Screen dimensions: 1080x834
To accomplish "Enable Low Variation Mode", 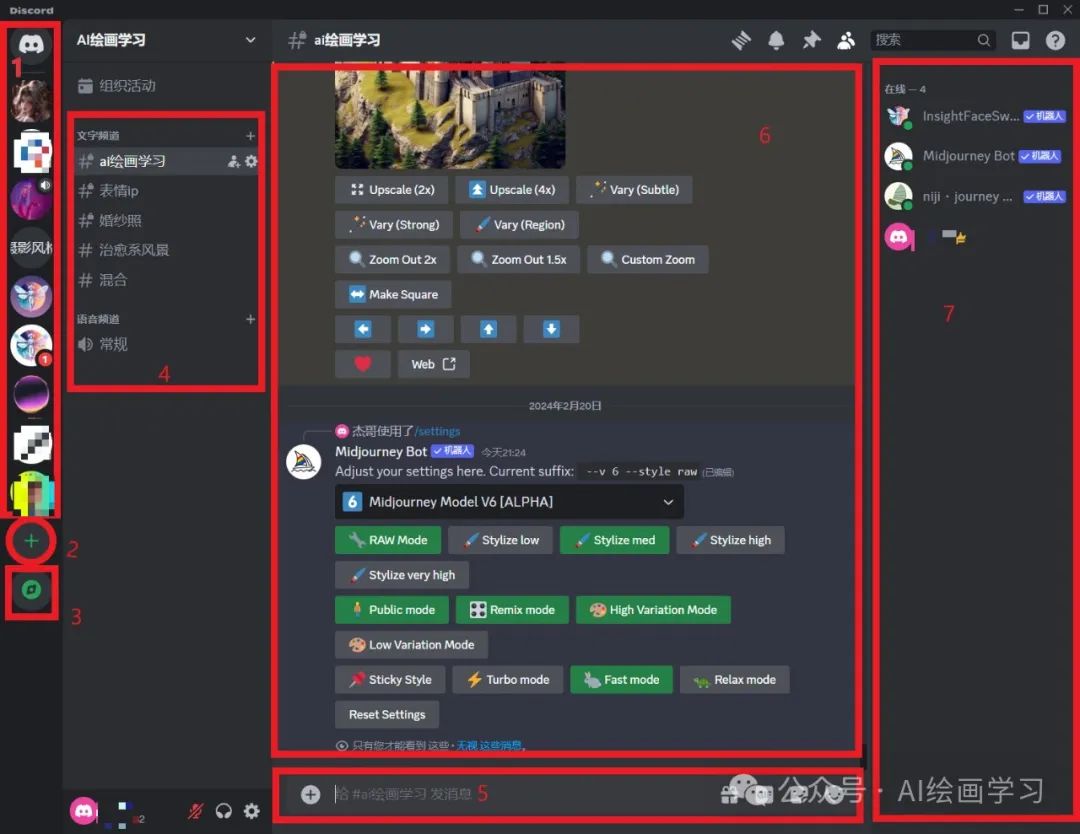I will (x=411, y=645).
